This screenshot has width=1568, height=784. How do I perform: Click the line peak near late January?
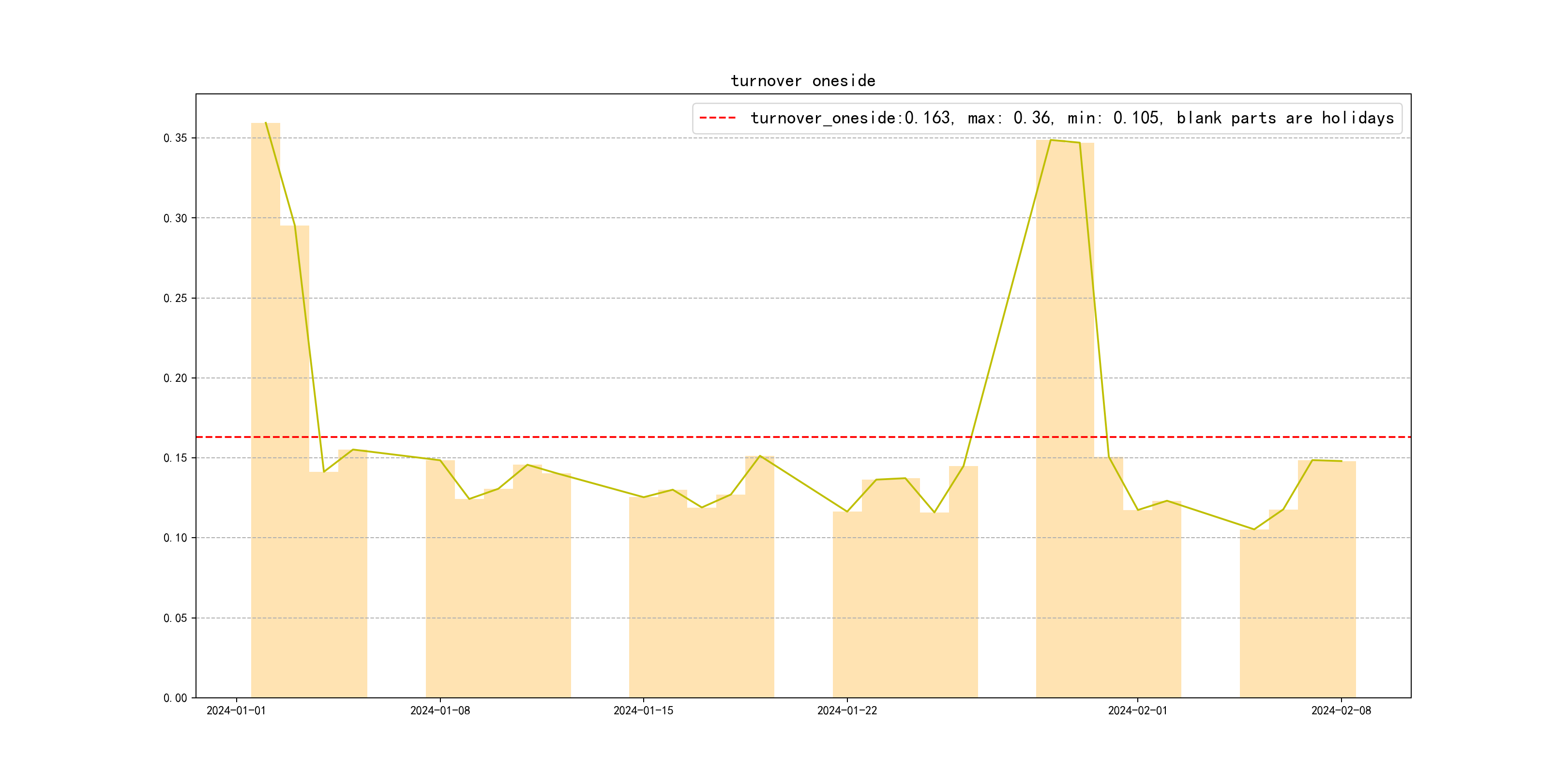pyautogui.click(x=1051, y=141)
